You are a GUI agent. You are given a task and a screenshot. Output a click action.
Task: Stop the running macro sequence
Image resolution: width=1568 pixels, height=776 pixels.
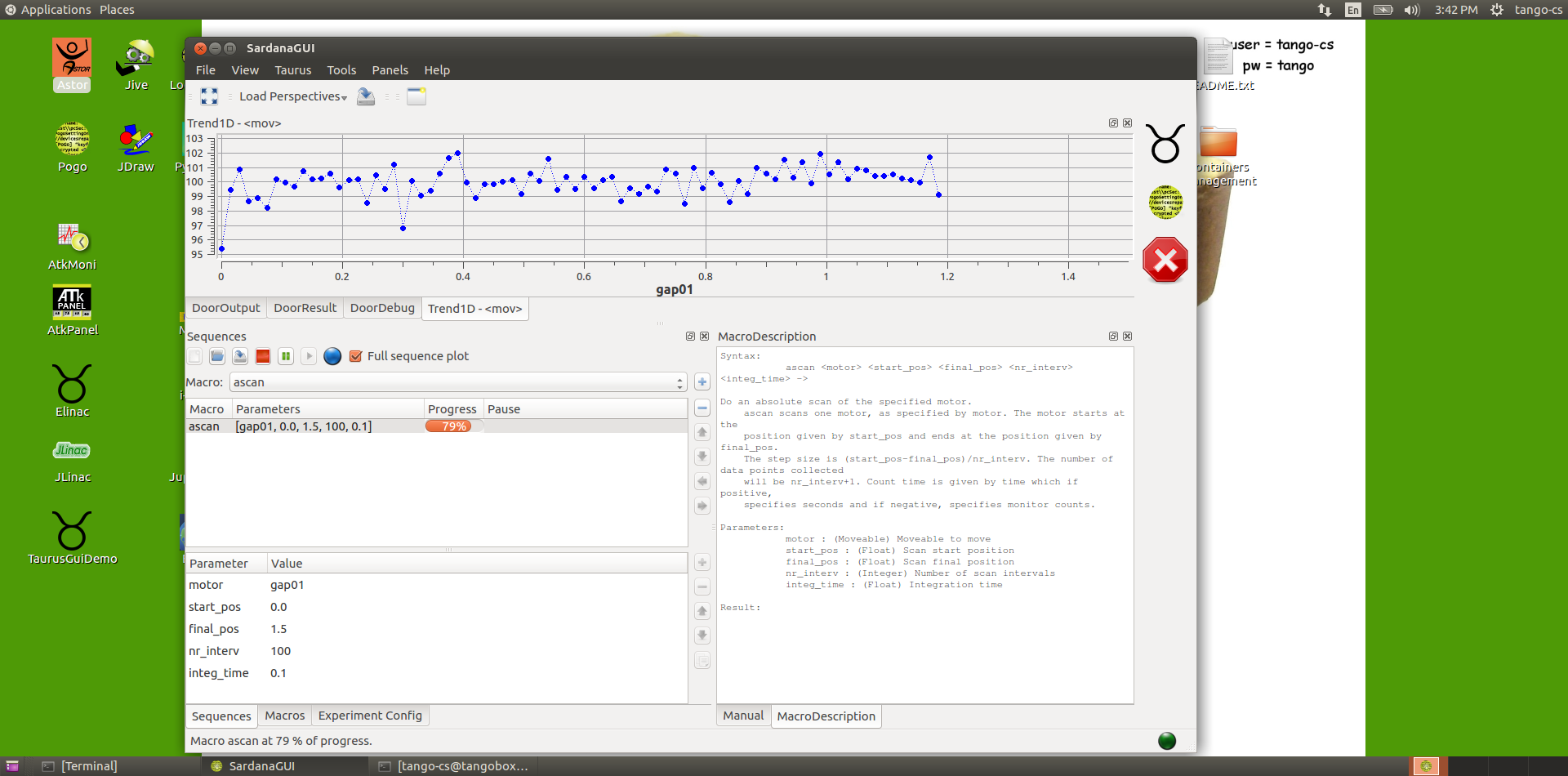click(x=263, y=356)
